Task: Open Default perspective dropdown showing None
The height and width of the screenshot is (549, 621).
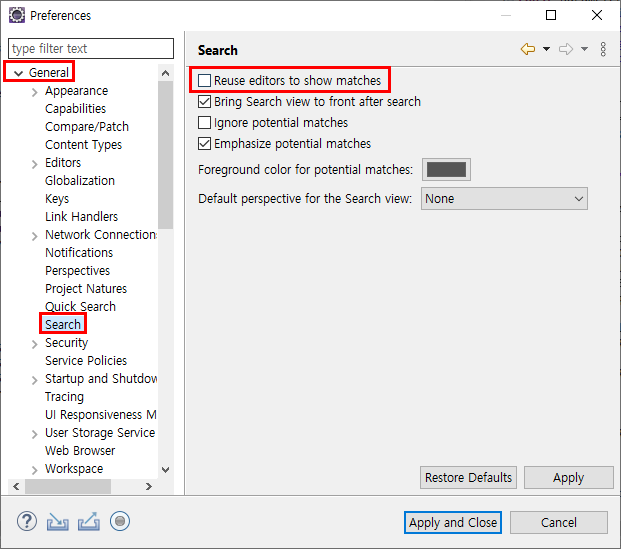Action: point(504,198)
